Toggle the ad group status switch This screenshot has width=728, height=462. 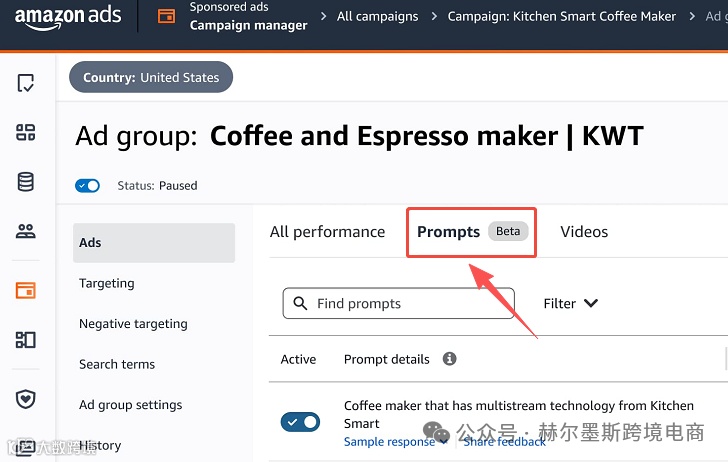pos(87,186)
